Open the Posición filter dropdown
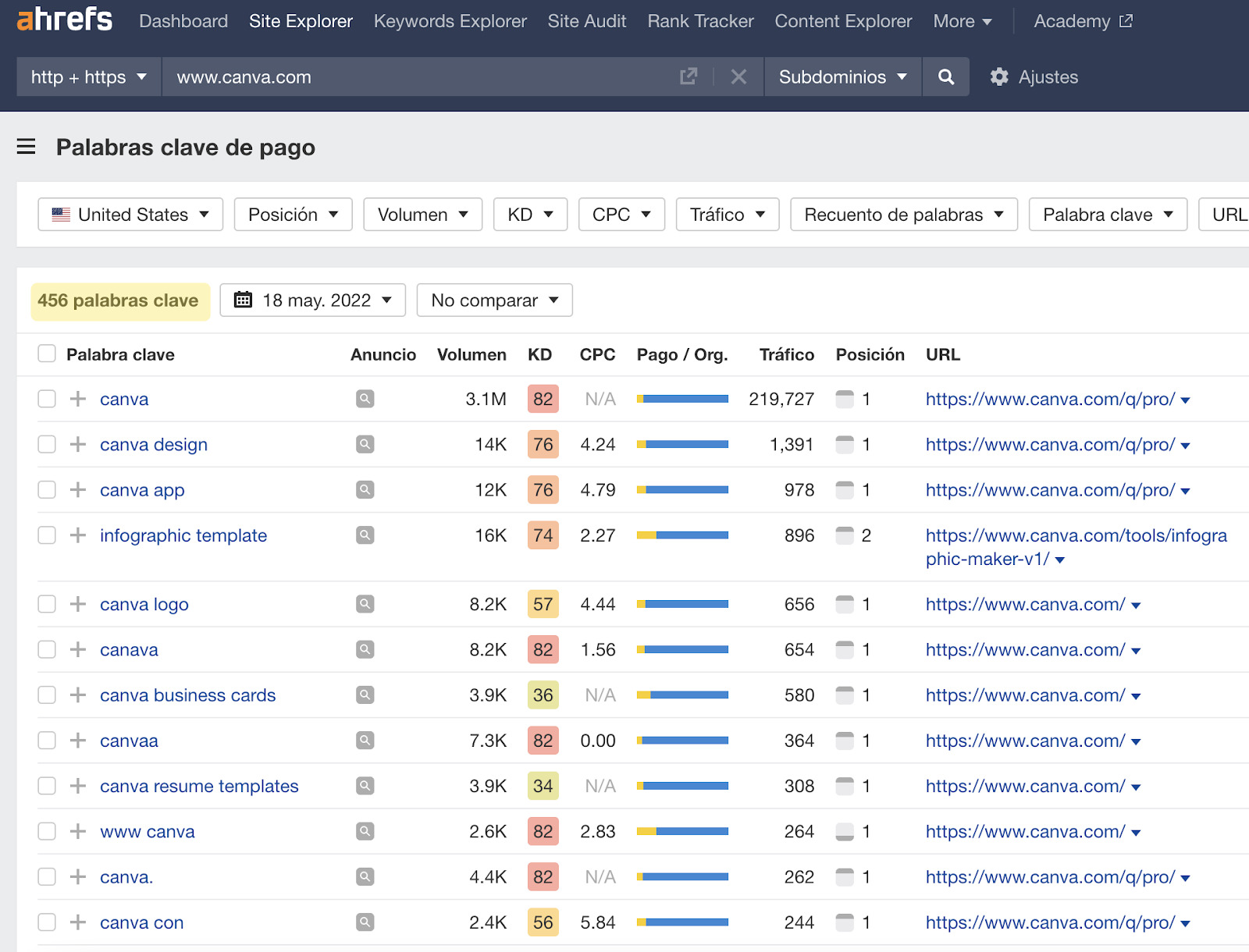 pos(294,214)
